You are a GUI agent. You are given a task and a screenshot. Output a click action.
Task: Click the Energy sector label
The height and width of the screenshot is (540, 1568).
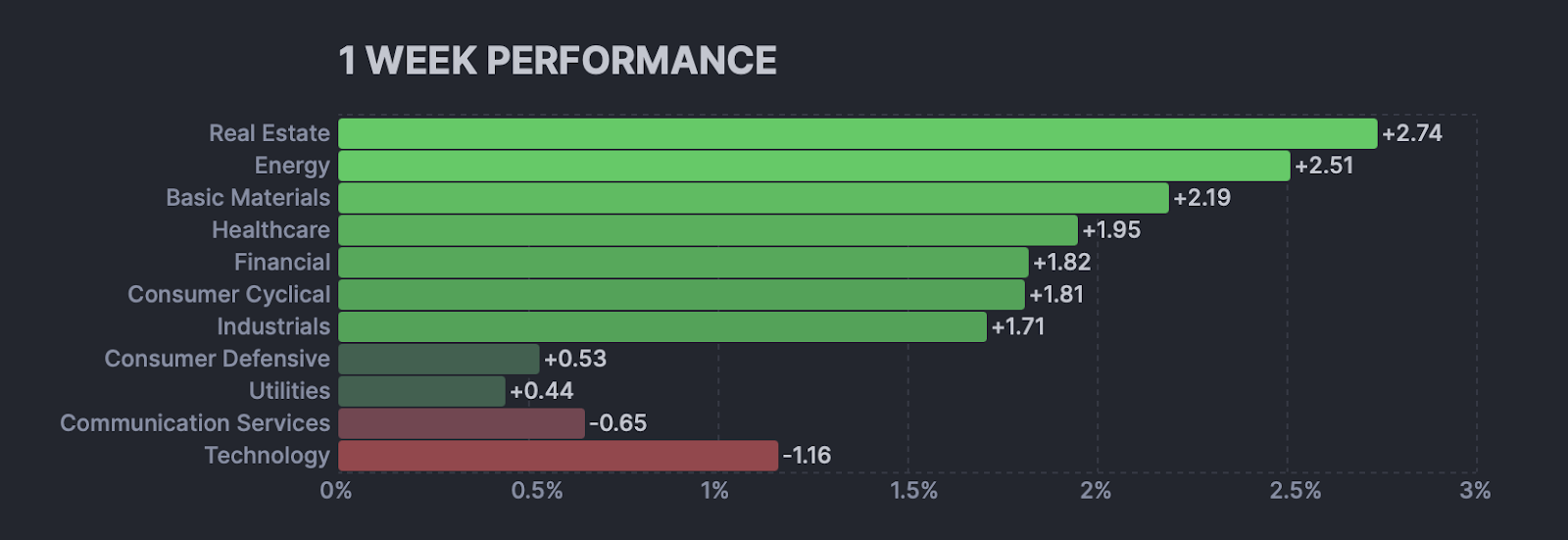tap(292, 166)
